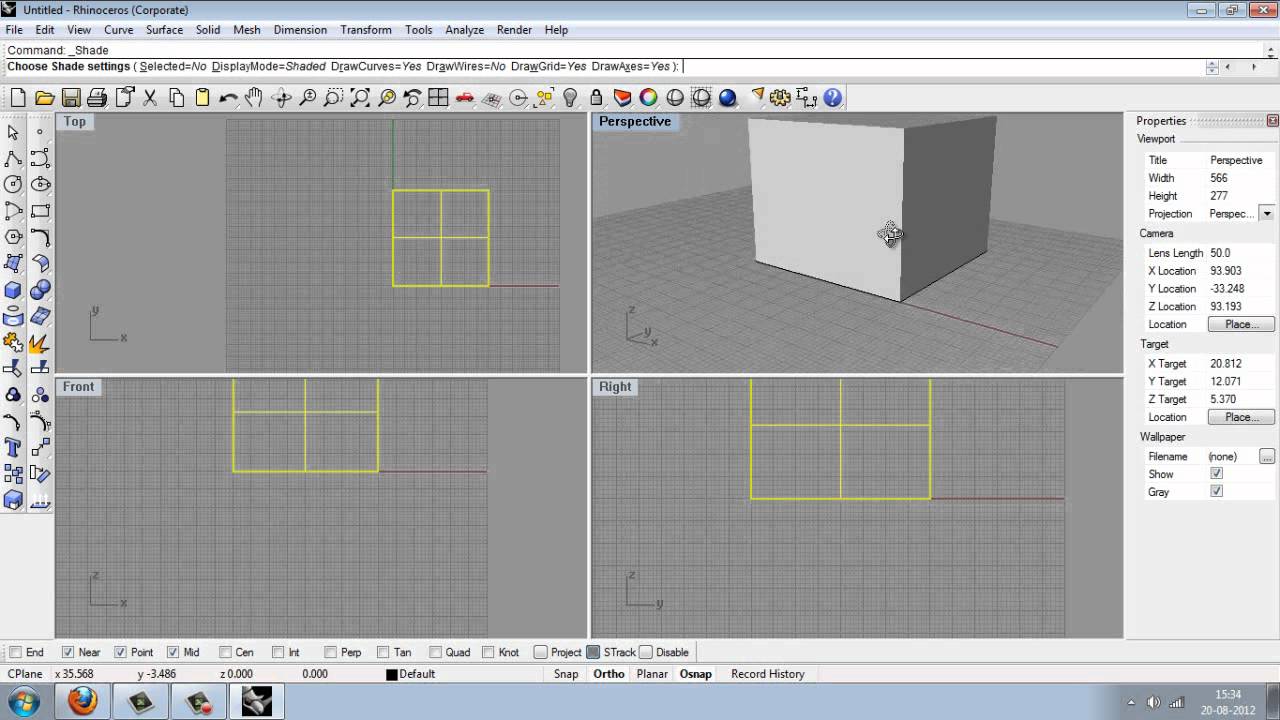Click the Print icon

97,98
